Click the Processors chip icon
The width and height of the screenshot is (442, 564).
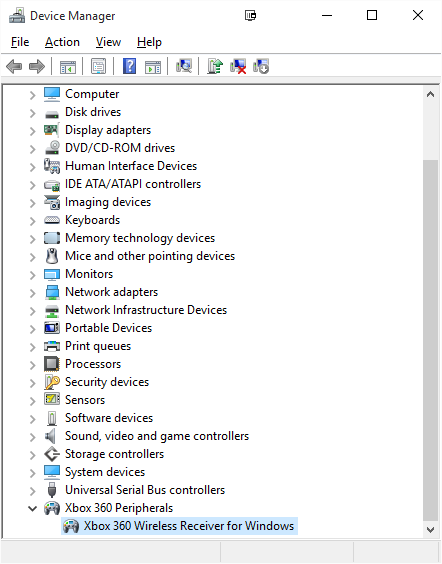point(51,364)
